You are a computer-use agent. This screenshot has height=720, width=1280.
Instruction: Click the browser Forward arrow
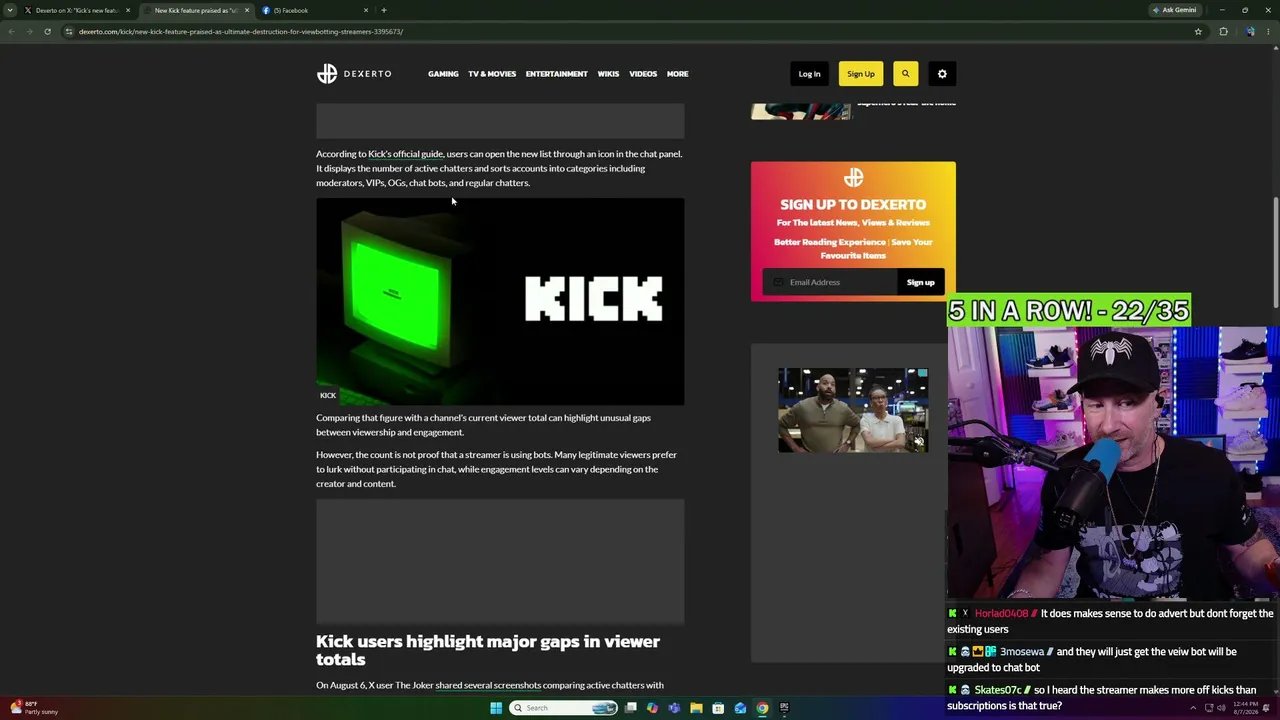click(29, 31)
